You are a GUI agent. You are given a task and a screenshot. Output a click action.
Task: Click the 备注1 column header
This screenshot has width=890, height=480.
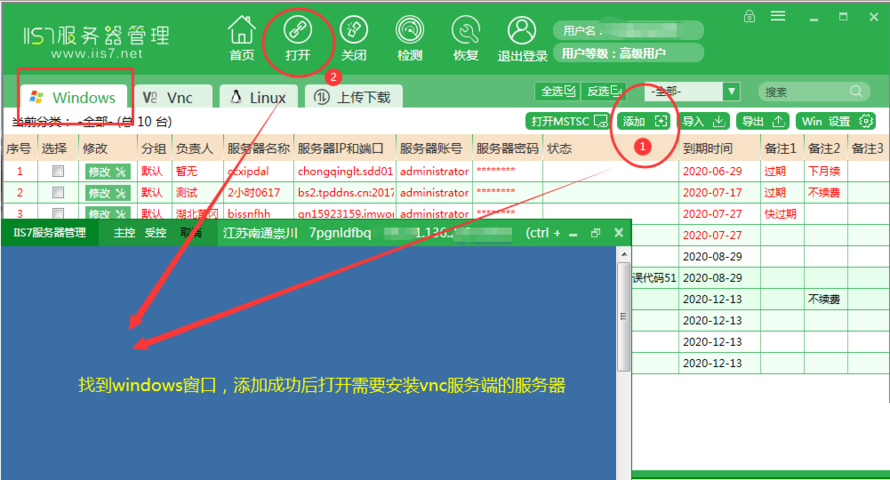tap(780, 149)
